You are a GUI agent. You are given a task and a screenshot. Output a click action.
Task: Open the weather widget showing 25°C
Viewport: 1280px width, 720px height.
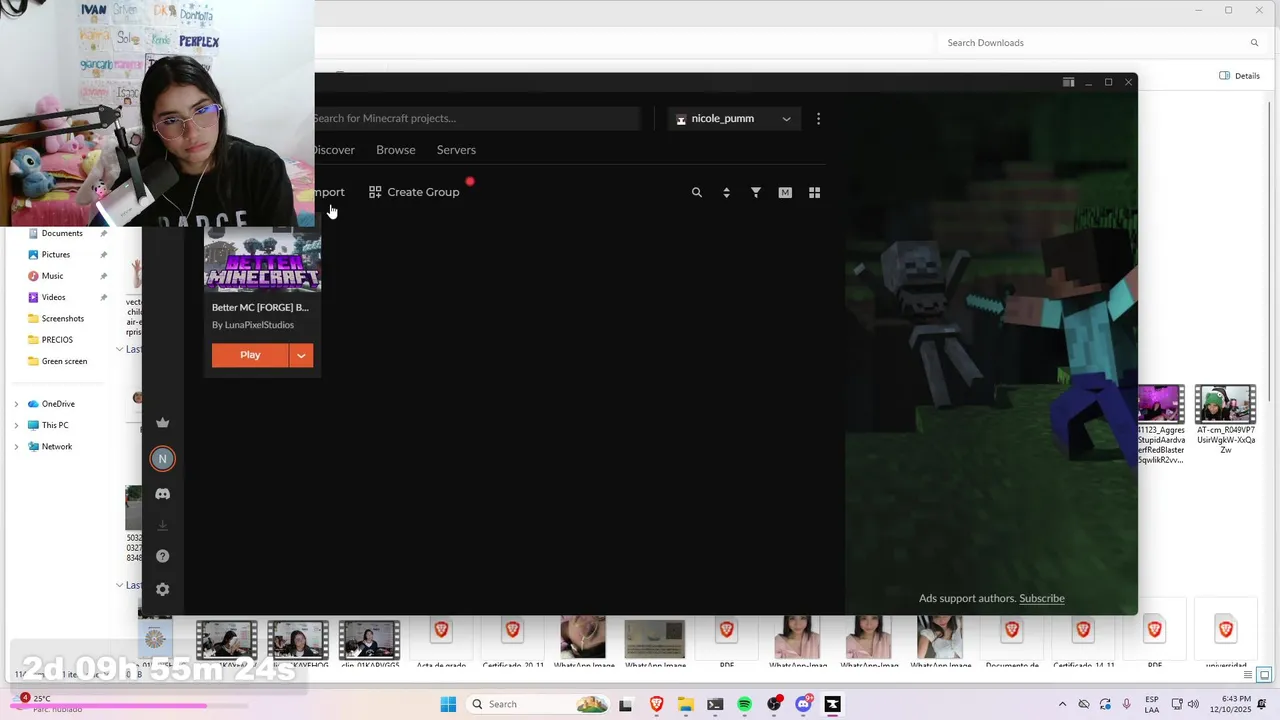tap(40, 704)
